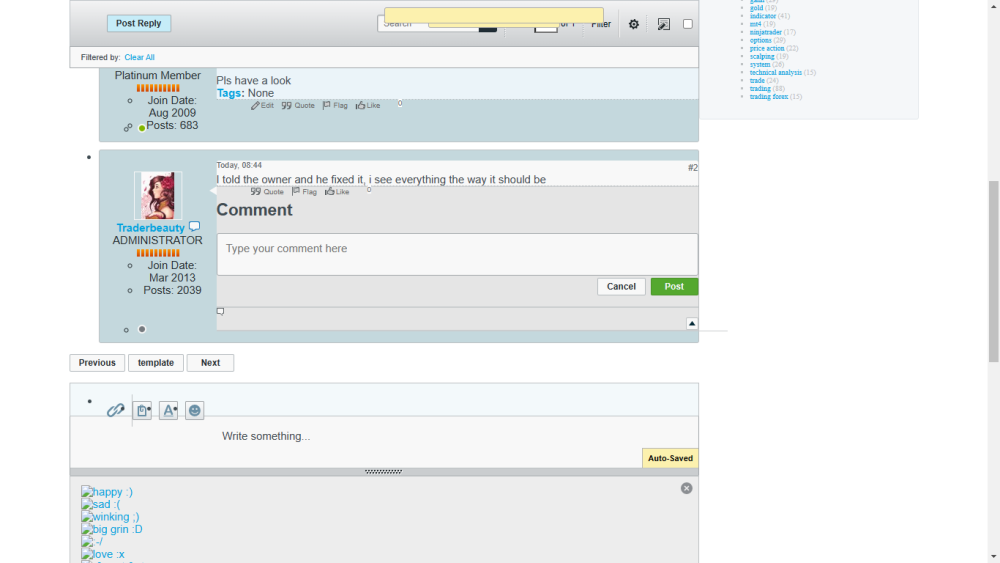Click the link icon in editor toolbar

click(x=116, y=410)
